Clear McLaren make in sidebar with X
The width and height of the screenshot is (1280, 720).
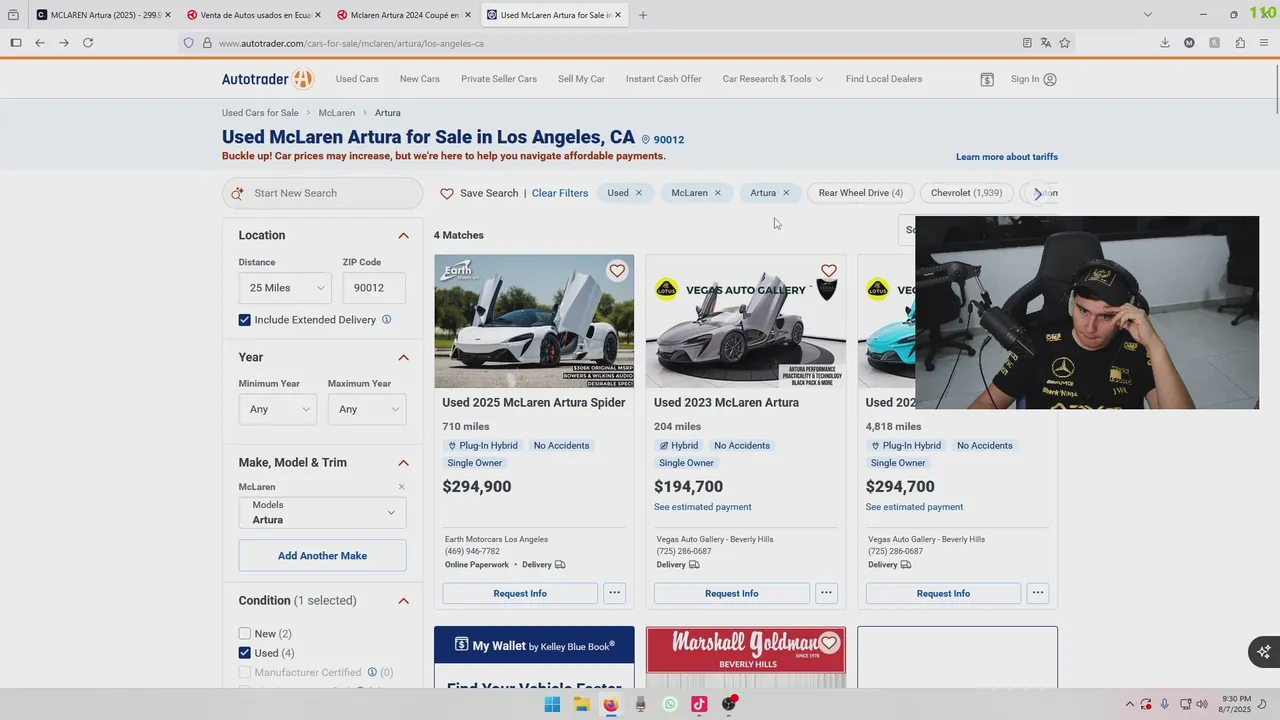(402, 487)
